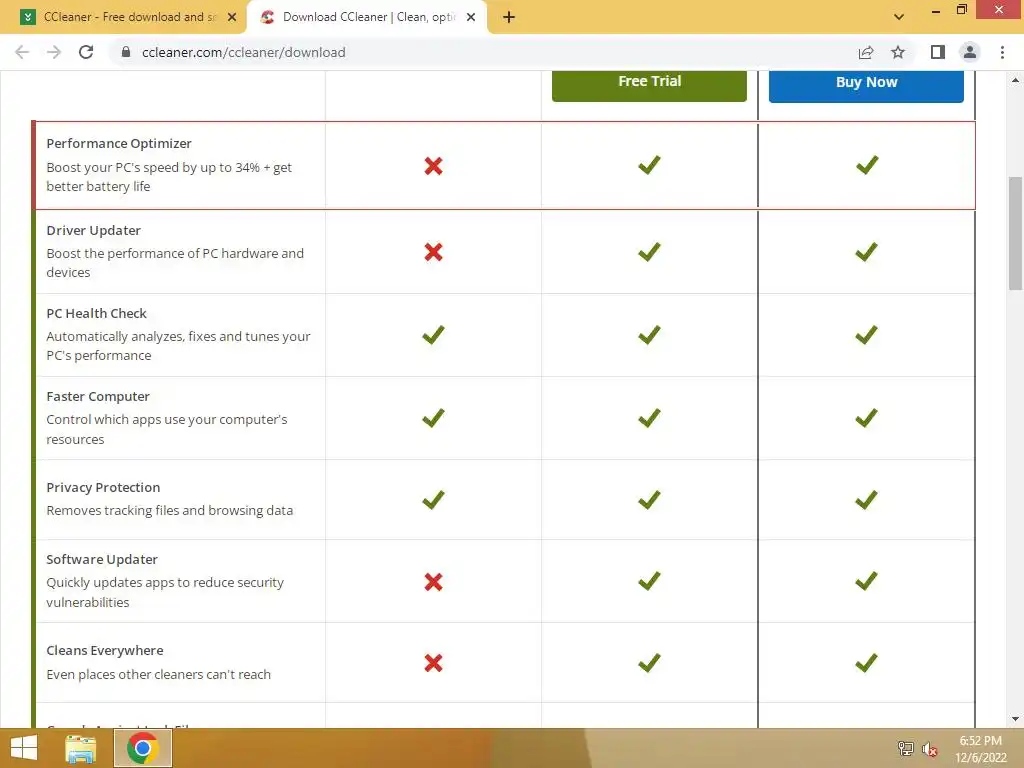Click 'Removes tracking files and browsing data' text
The width and height of the screenshot is (1024, 768).
point(170,511)
